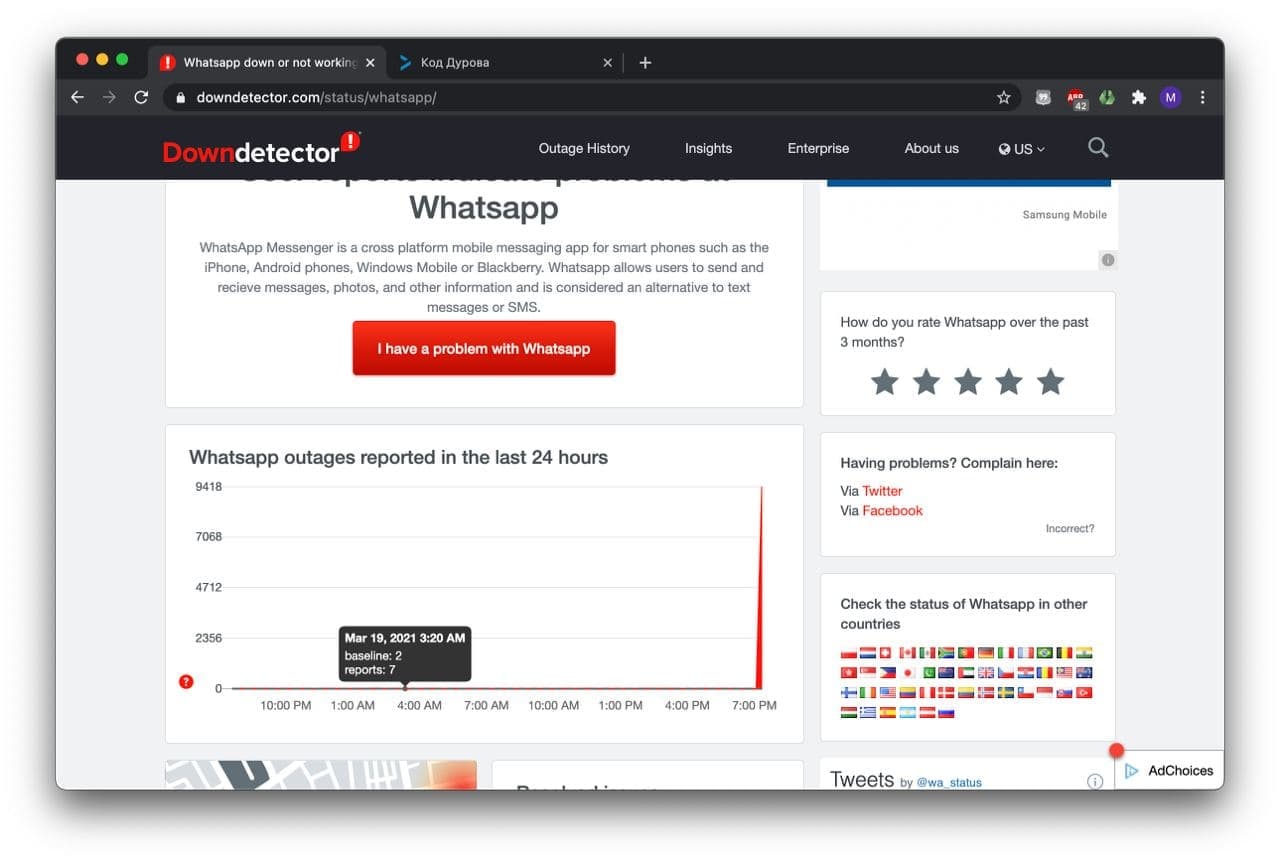Select the Australia flag
This screenshot has height=863, width=1280.
pyautogui.click(x=1084, y=672)
